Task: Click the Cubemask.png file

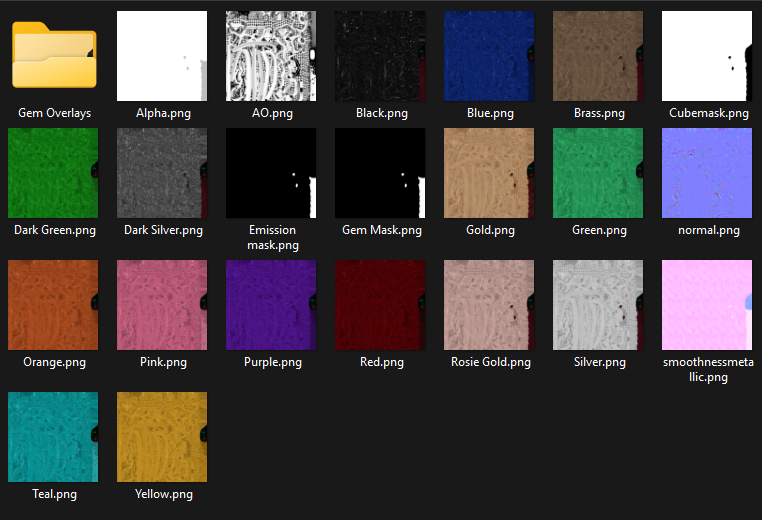Action: [x=707, y=56]
